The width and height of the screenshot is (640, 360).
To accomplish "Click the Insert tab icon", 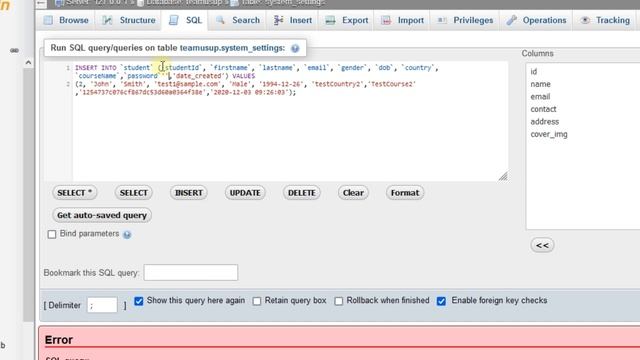I will pyautogui.click(x=278, y=20).
